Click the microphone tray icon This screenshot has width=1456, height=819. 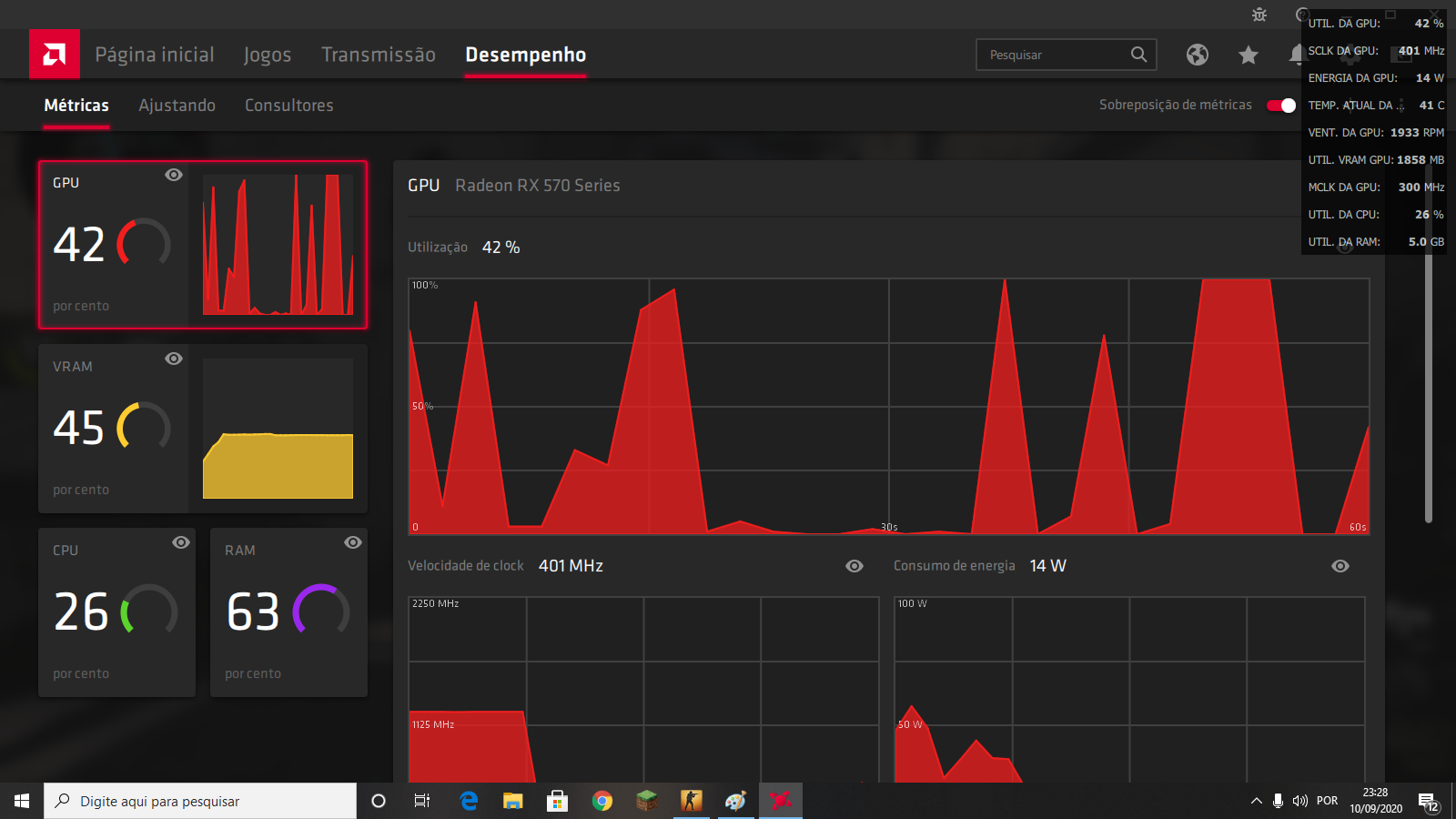pos(1279,801)
